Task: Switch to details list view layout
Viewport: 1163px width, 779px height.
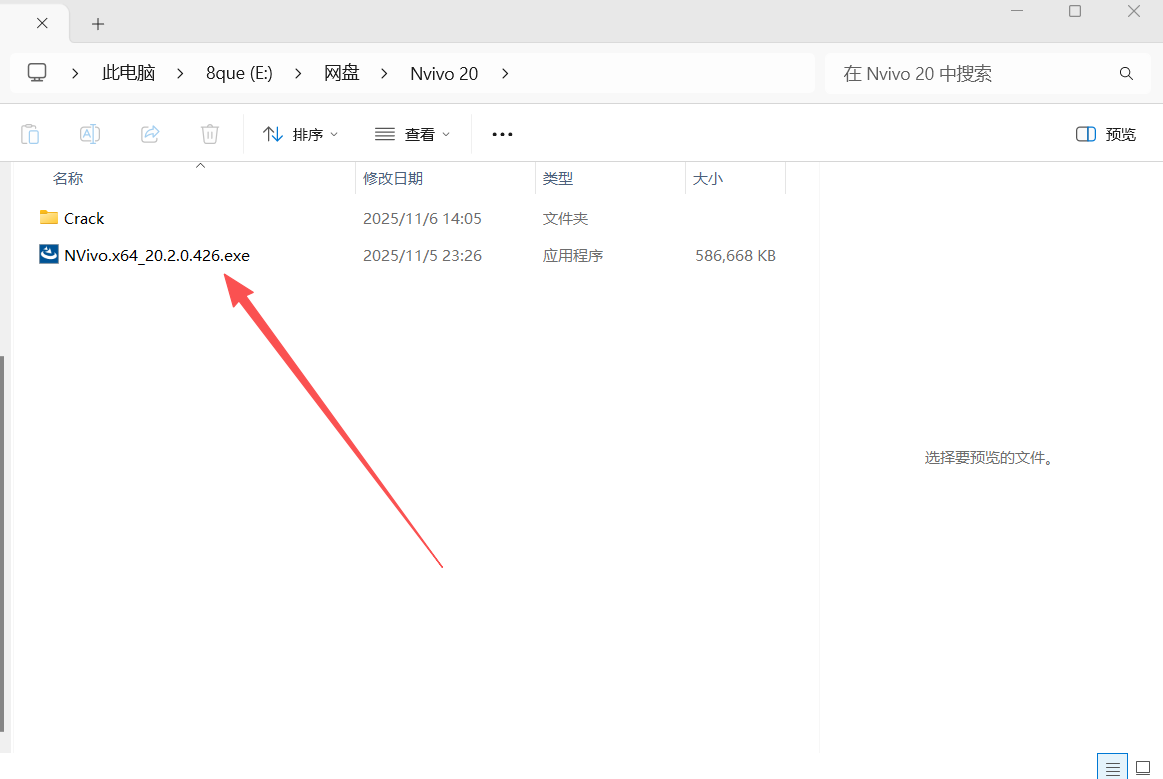Action: click(1112, 767)
